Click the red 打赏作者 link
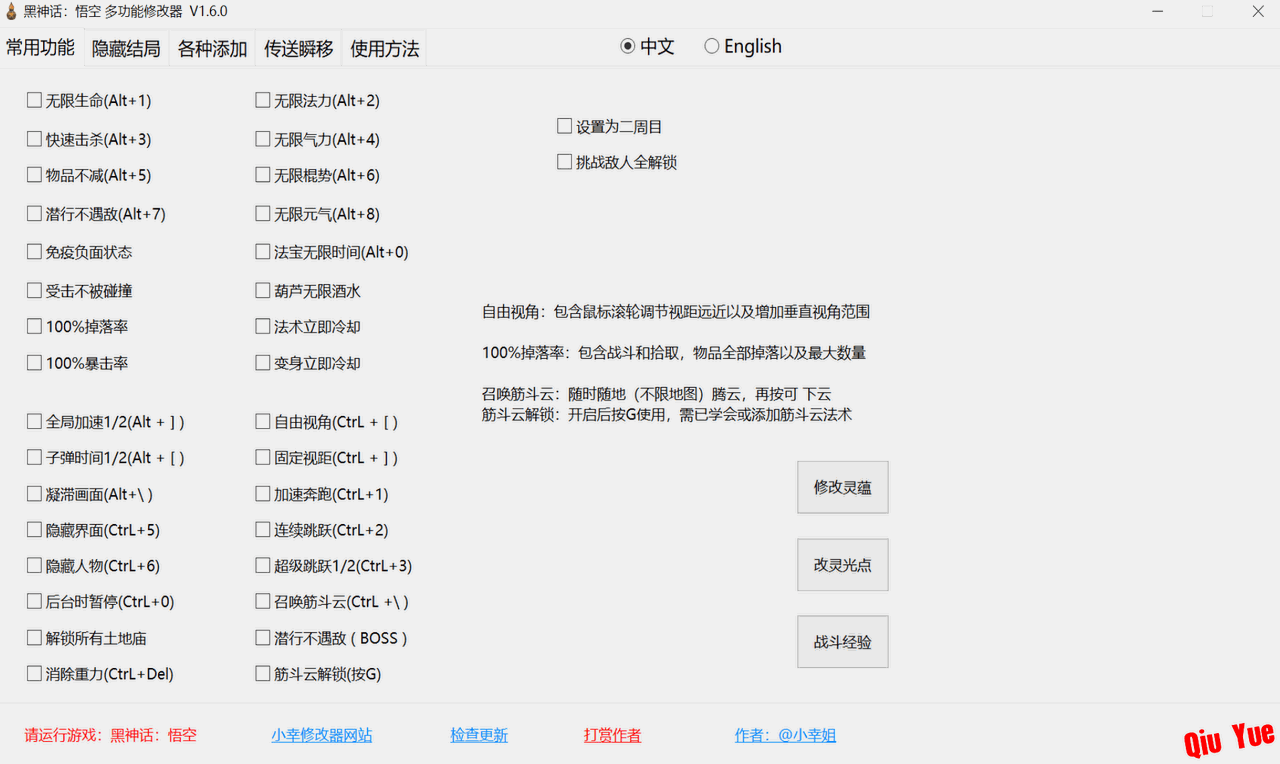The width and height of the screenshot is (1280, 764). [x=613, y=735]
